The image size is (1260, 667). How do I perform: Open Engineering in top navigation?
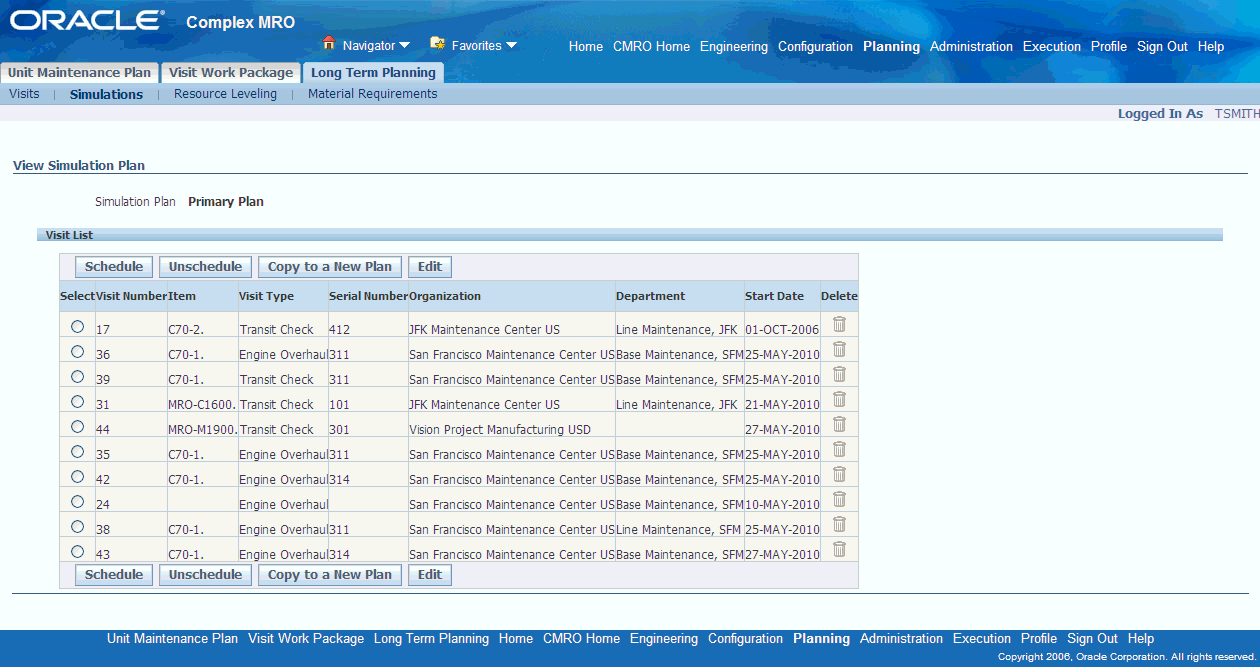point(734,47)
